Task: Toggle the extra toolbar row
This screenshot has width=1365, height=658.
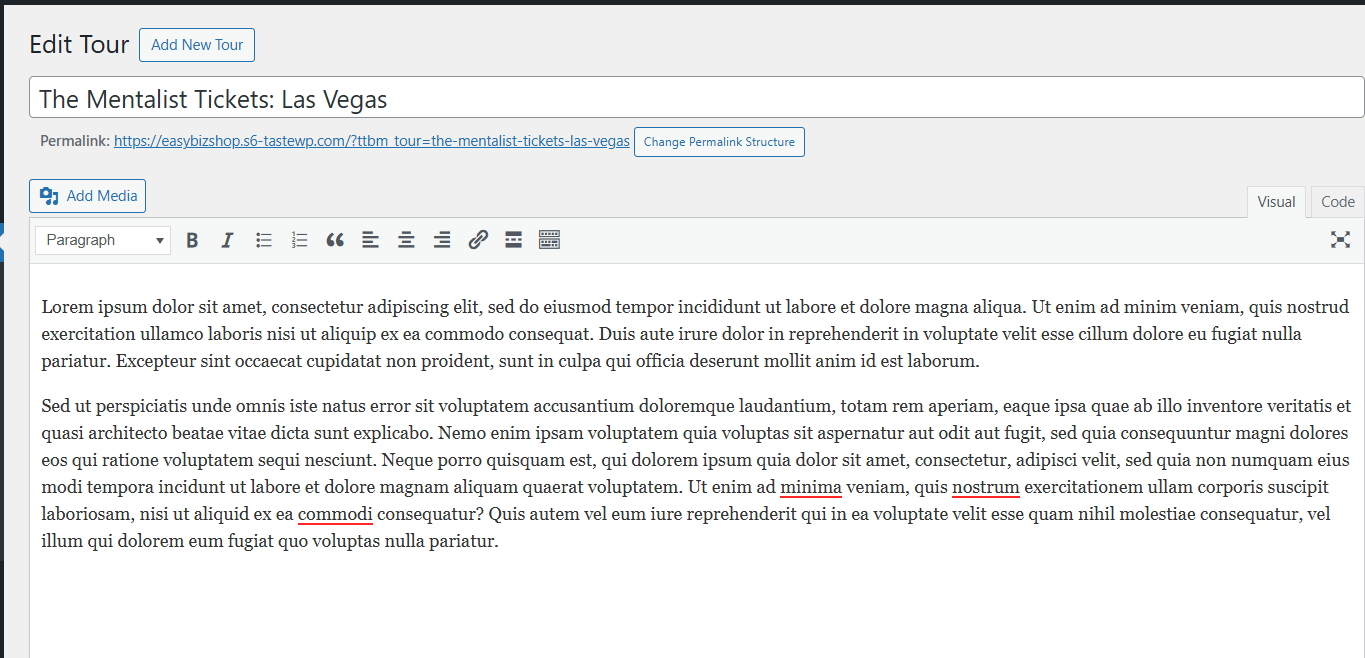Action: tap(549, 240)
